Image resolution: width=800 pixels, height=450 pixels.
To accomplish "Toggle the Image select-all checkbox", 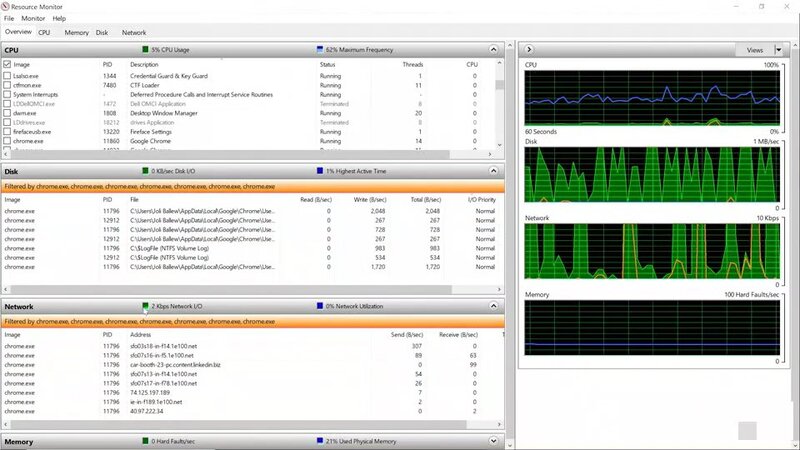I will point(8,64).
